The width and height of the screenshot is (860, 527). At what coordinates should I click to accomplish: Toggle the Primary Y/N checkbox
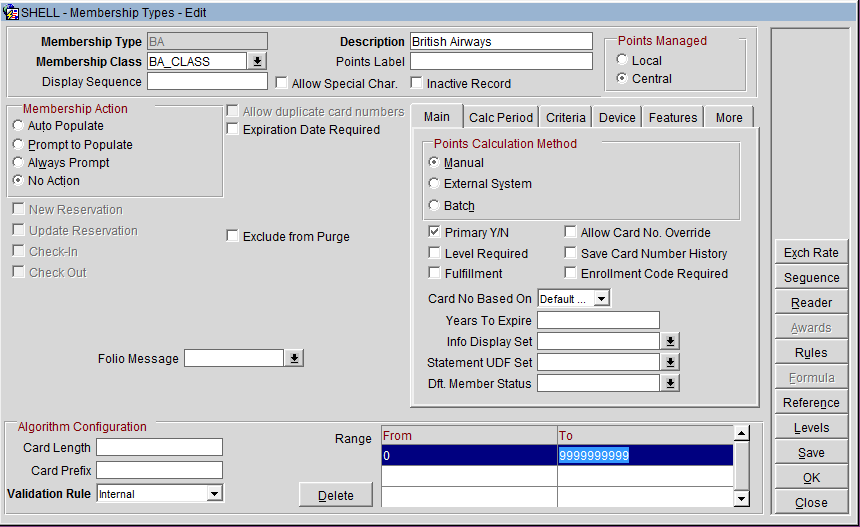pyautogui.click(x=435, y=233)
